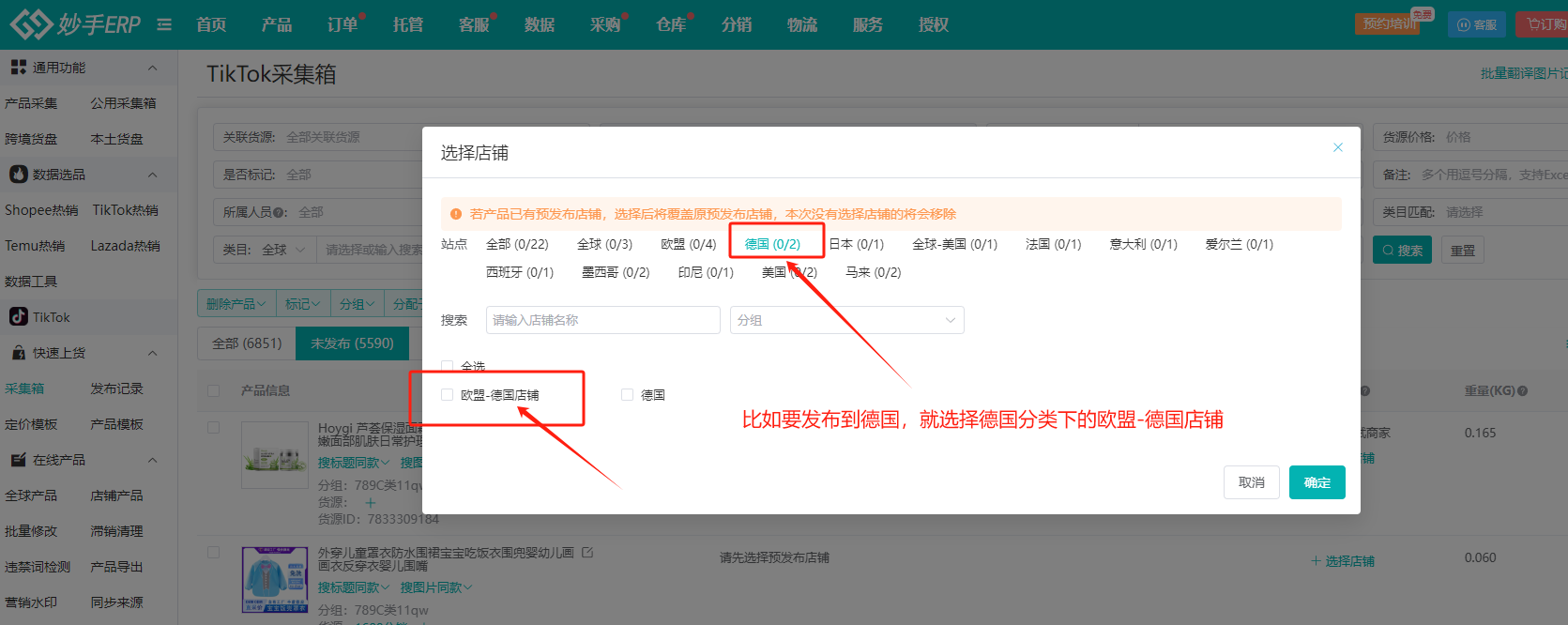1568x625 pixels.
Task: Collapse the 通用功能 sidebar section
Action: pyautogui.click(x=153, y=68)
